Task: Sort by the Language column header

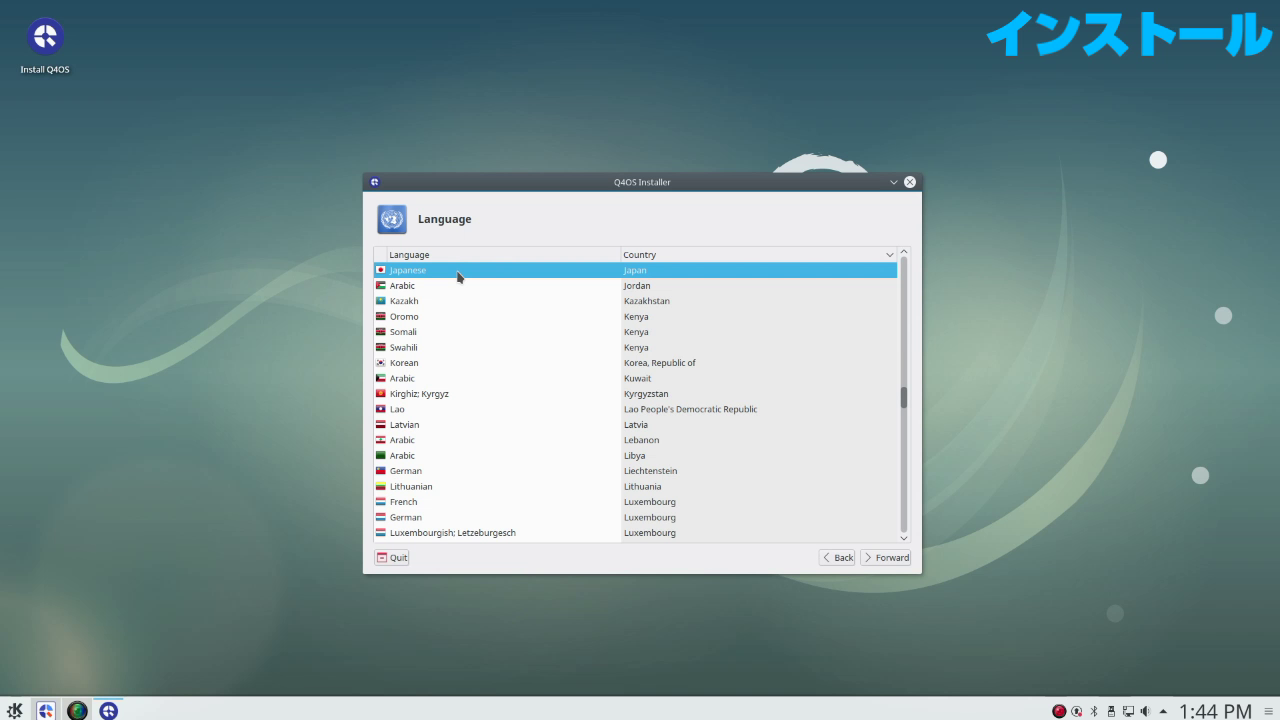Action: tap(504, 255)
